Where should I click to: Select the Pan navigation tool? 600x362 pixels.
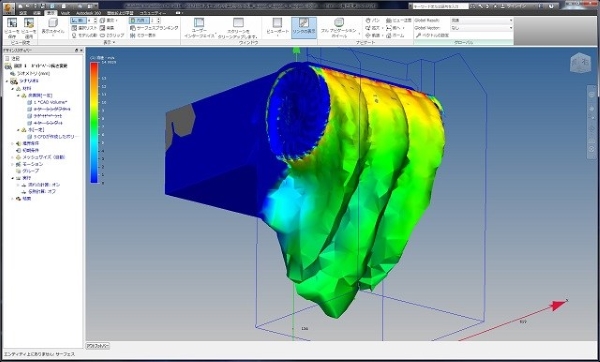click(x=372, y=20)
